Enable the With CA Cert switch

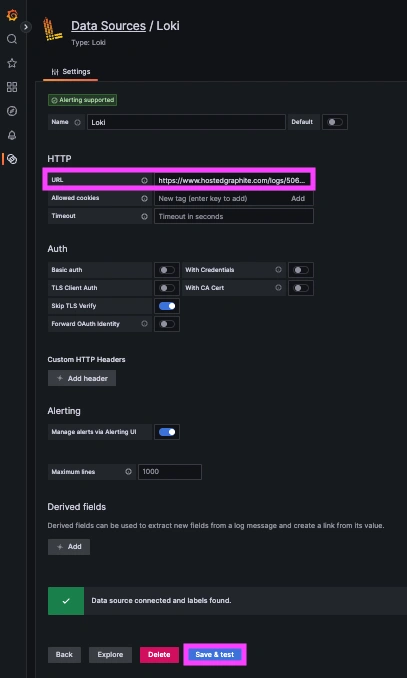point(301,288)
